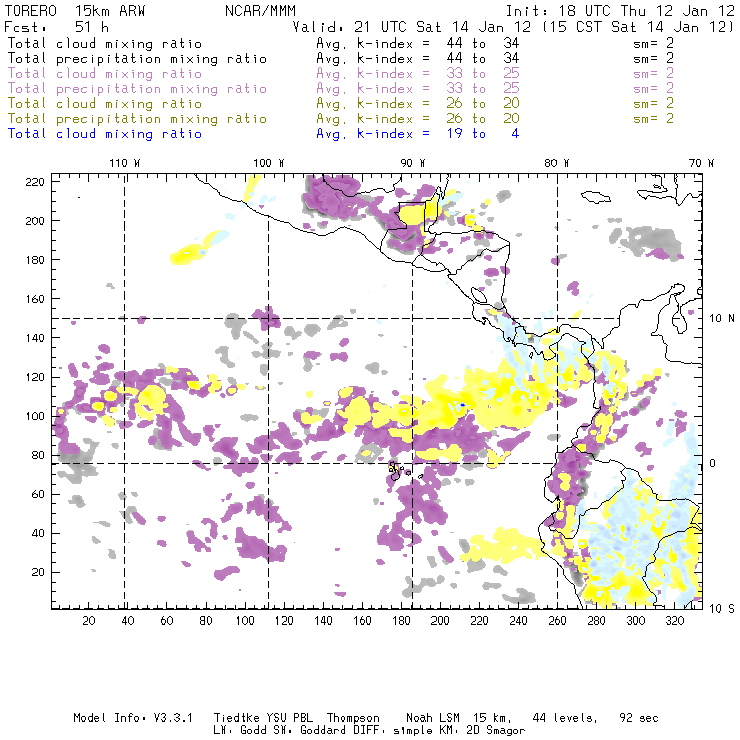Click '2D Smagor' footer text
This screenshot has width=740, height=740.
point(495,731)
